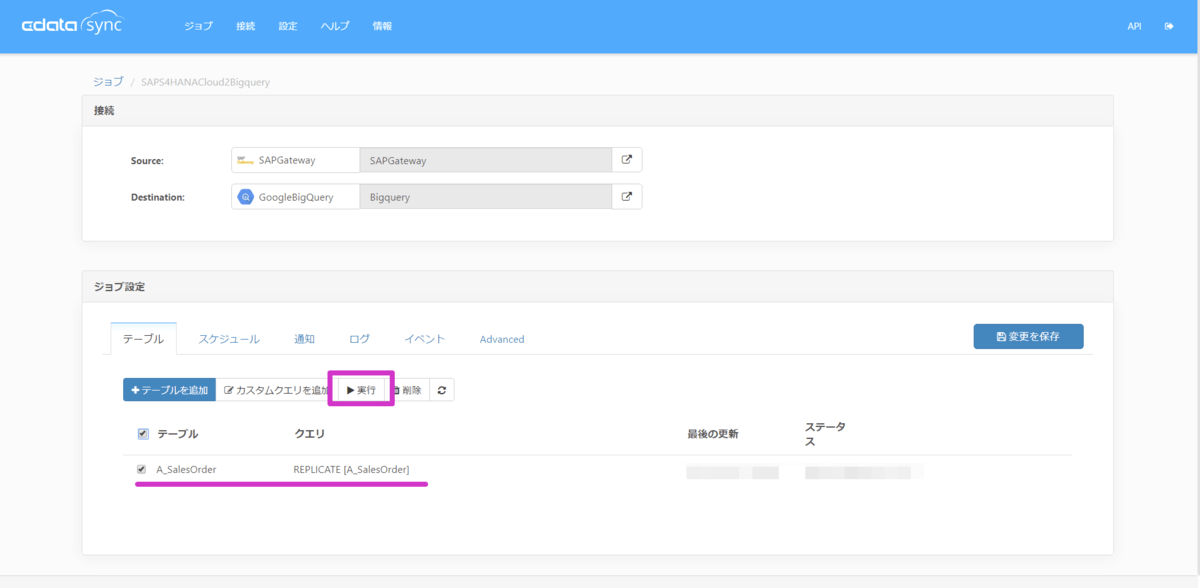This screenshot has width=1200, height=588.
Task: Open SAPGateway connection external link icon
Action: pos(627,160)
